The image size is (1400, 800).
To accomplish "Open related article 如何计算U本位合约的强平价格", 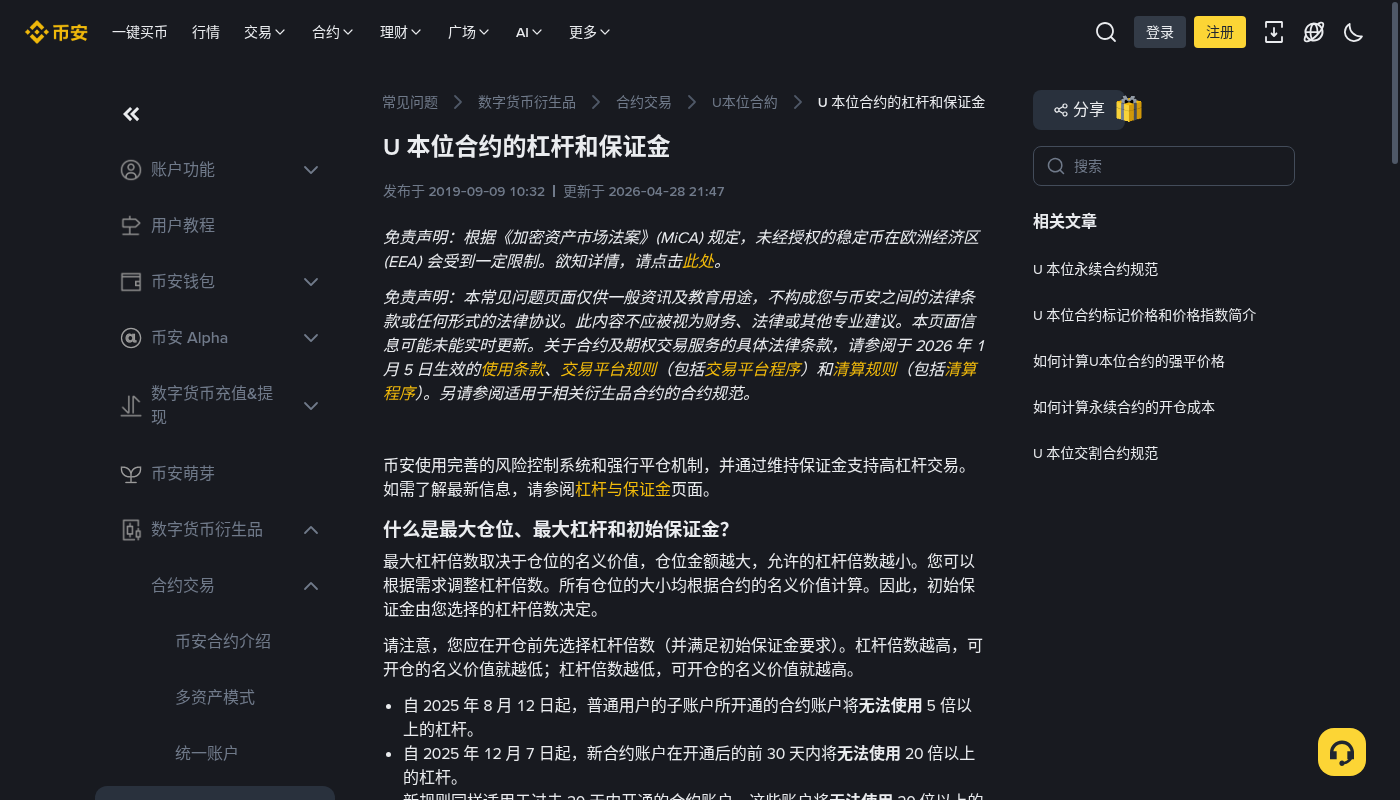I will 1129,362.
